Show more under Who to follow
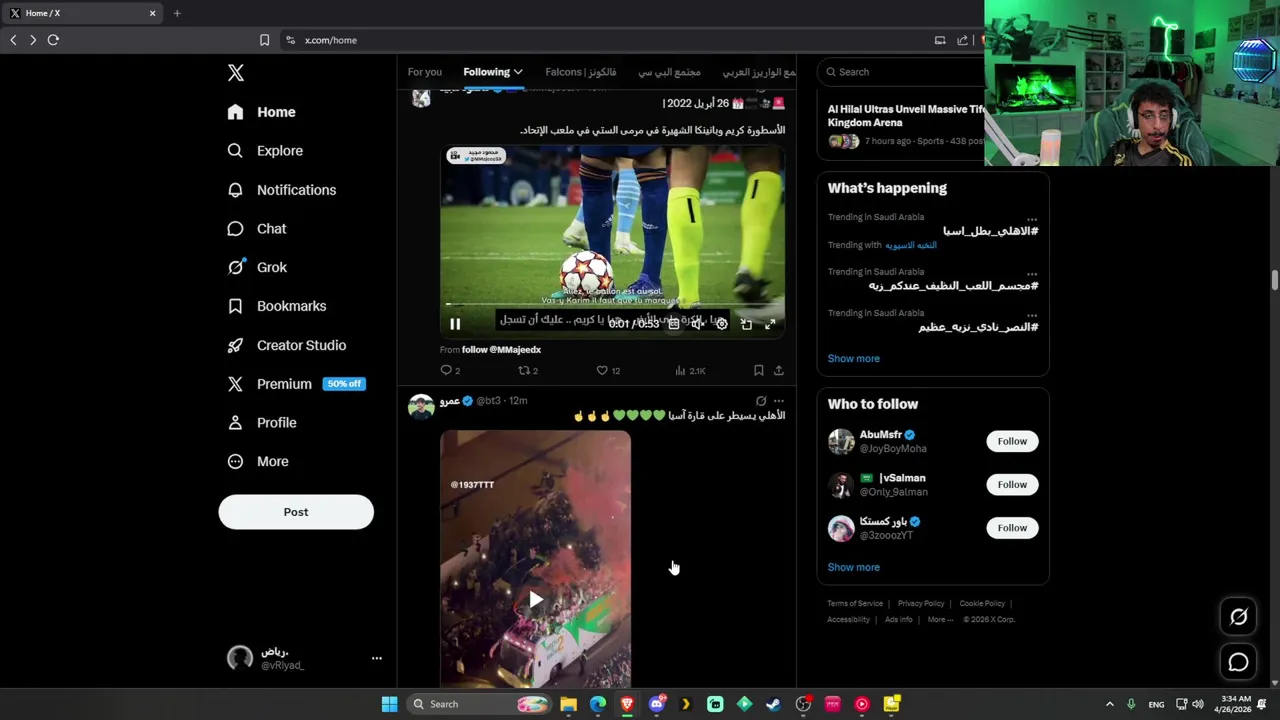This screenshot has height=720, width=1280. point(854,567)
